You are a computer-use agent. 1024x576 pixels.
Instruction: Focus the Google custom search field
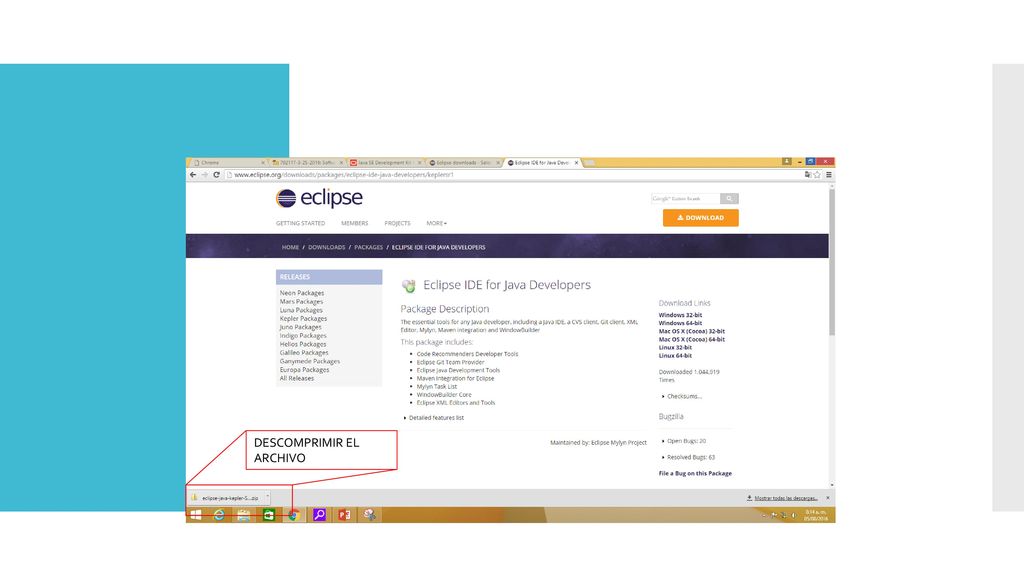coord(686,199)
